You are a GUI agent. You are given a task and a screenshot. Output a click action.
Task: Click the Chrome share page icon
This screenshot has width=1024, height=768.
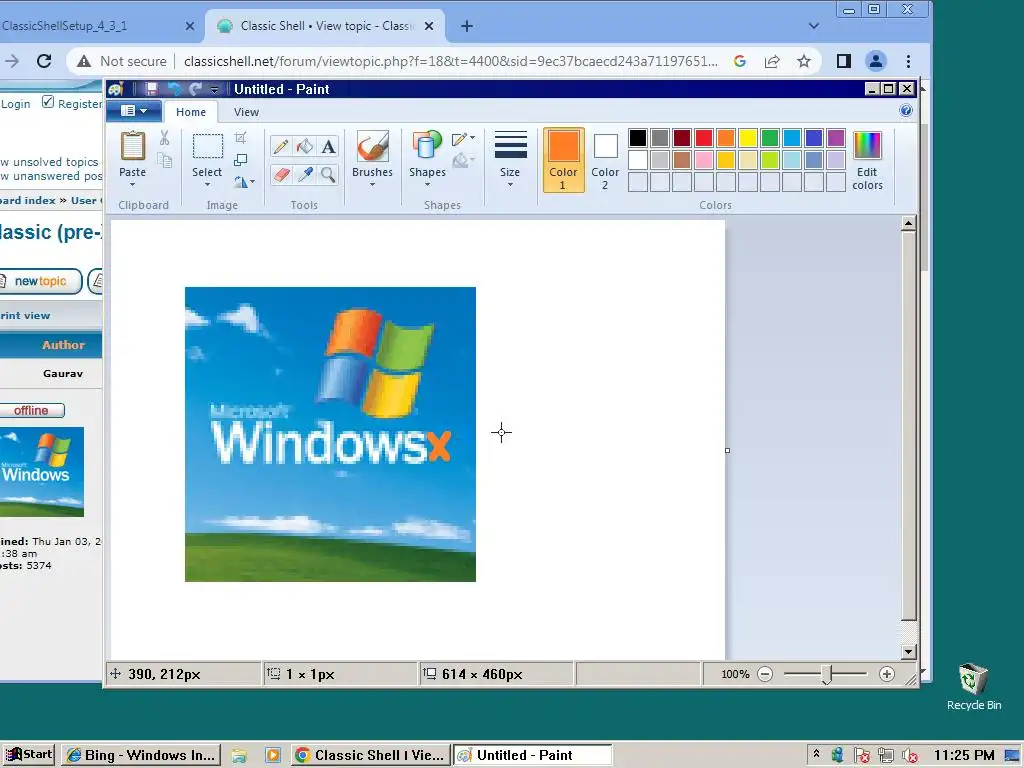772,61
